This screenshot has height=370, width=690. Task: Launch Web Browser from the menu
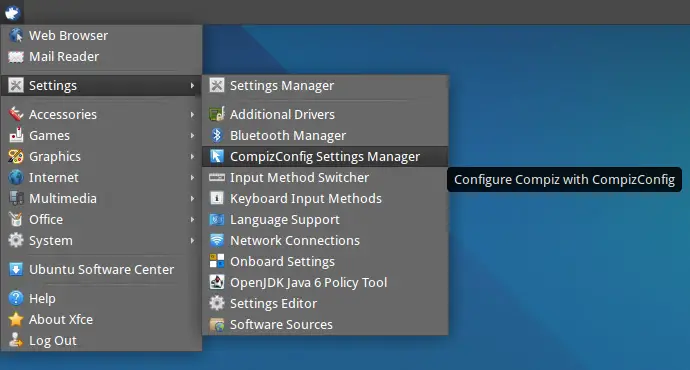[102, 35]
